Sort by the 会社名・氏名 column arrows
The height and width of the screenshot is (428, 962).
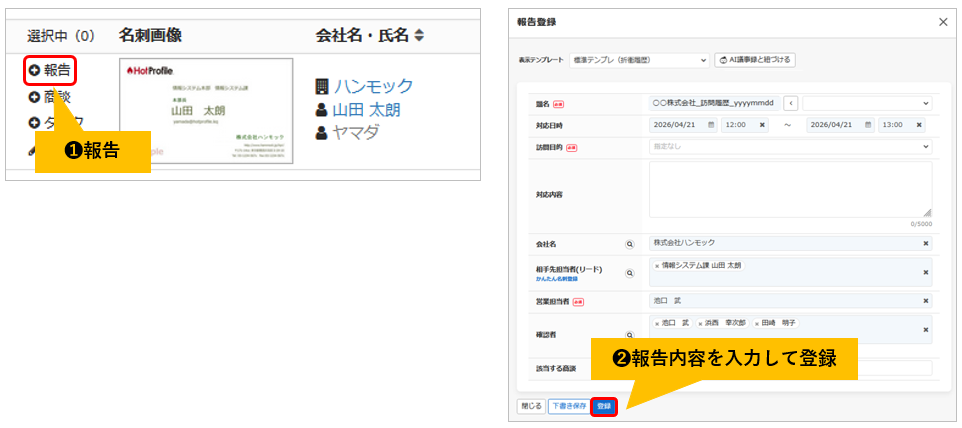point(419,36)
